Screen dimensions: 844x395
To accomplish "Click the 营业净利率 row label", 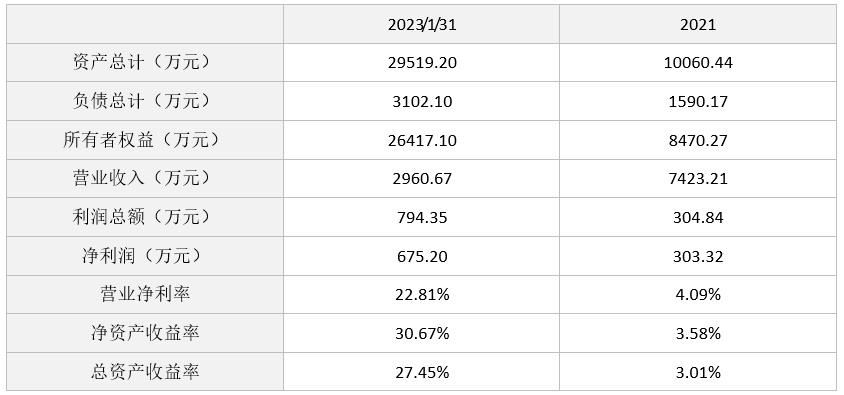I will (x=145, y=294).
